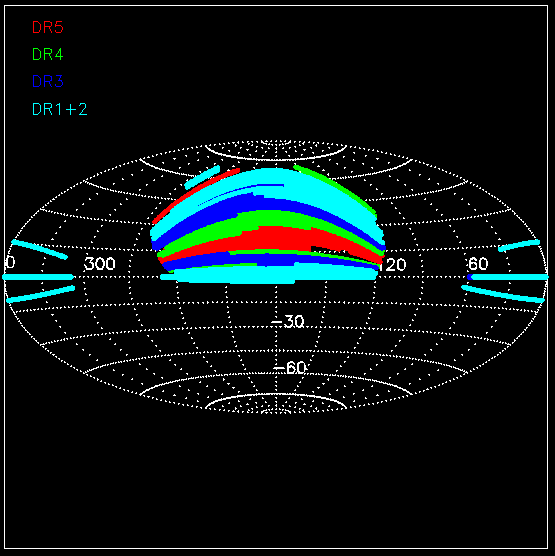
Task: Click the horizontal cyan stripe at the far left
Action: pos(38,277)
